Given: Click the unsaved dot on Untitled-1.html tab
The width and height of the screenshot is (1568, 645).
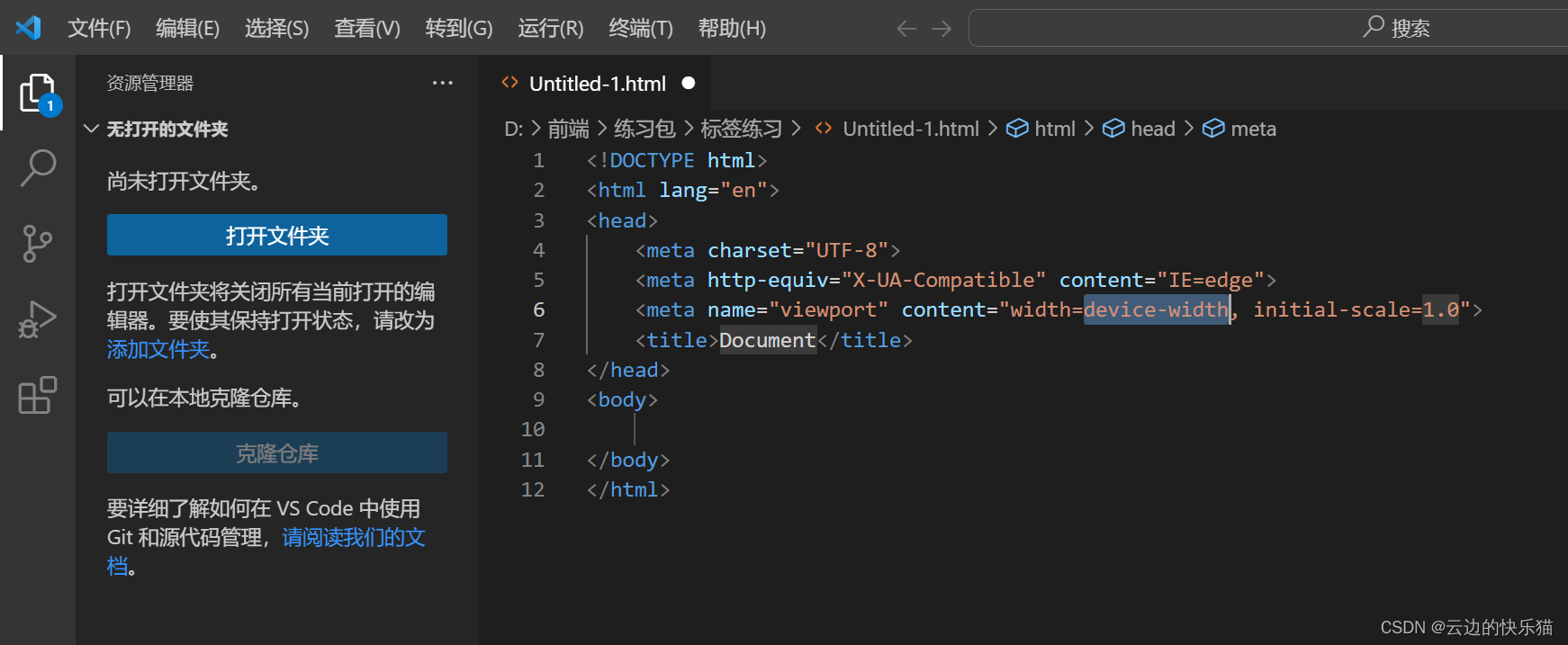Looking at the screenshot, I should [689, 83].
